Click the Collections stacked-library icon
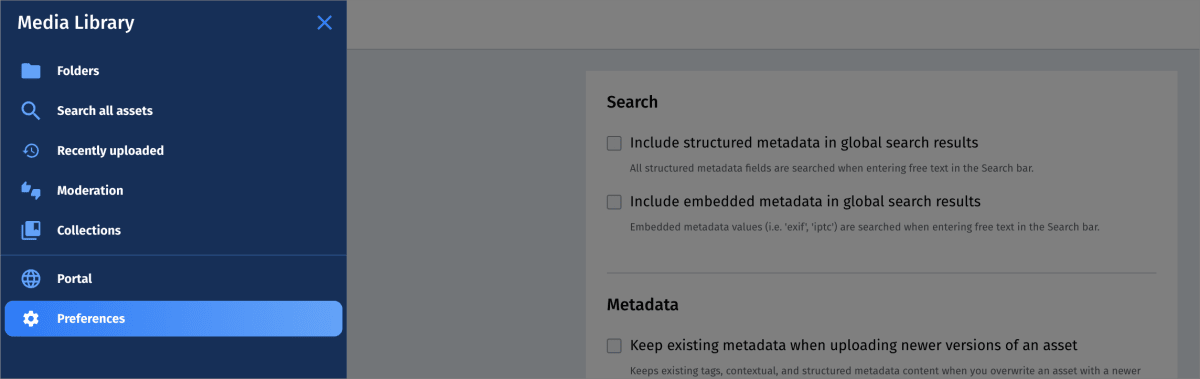This screenshot has width=1200, height=379. (31, 230)
